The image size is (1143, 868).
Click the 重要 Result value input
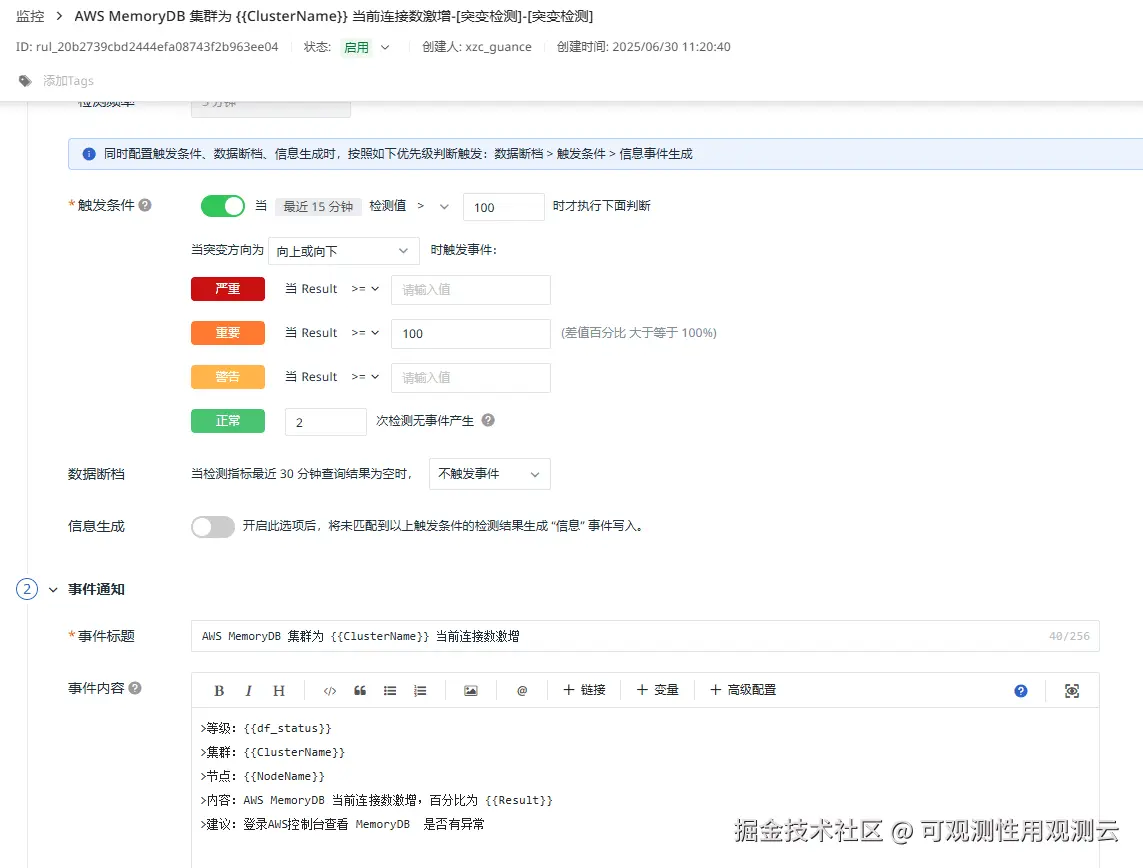pyautogui.click(x=471, y=334)
